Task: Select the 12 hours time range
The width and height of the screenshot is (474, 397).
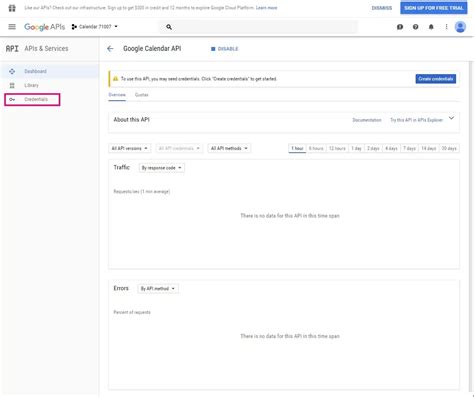Action: 337,148
